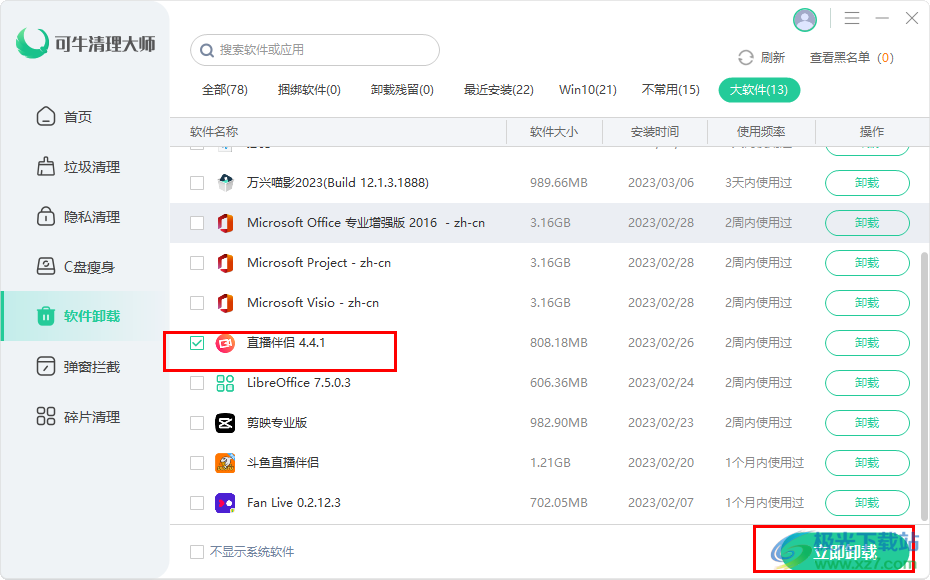Check the LibreOffice 7.5.0.3 checkbox
The height and width of the screenshot is (580, 930).
[x=197, y=383]
